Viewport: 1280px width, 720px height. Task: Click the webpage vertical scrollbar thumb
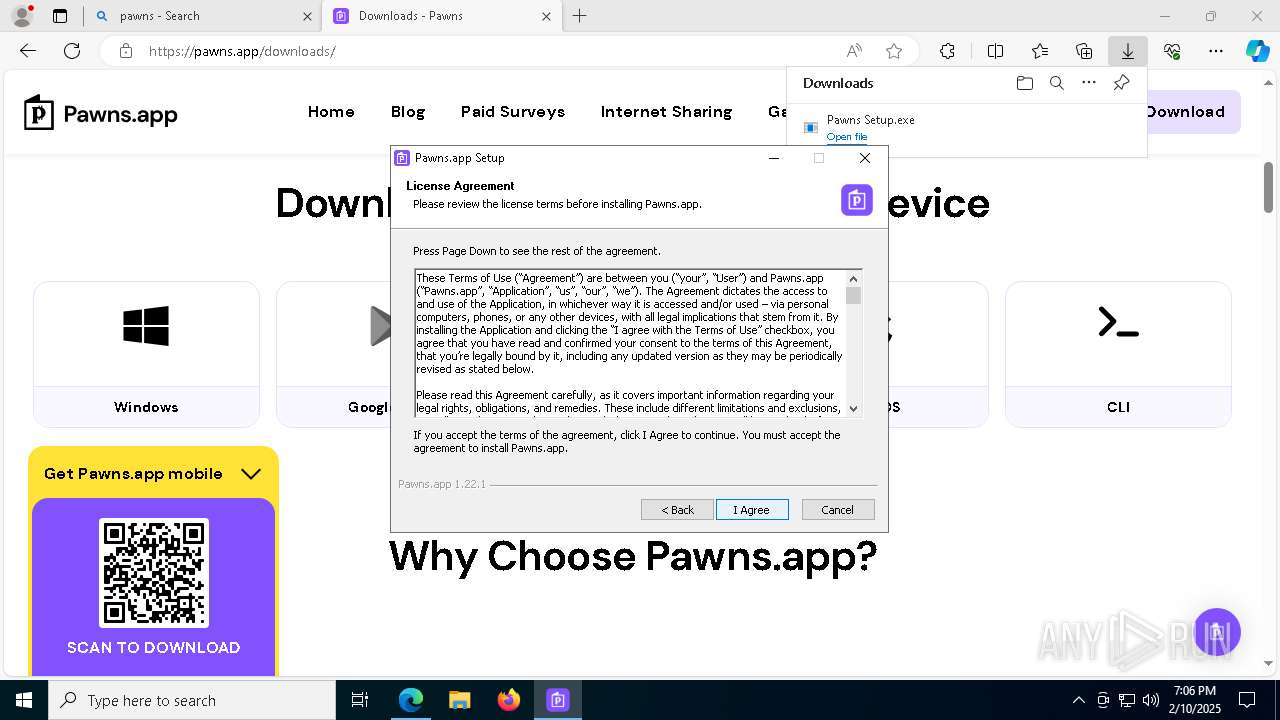pos(1268,187)
